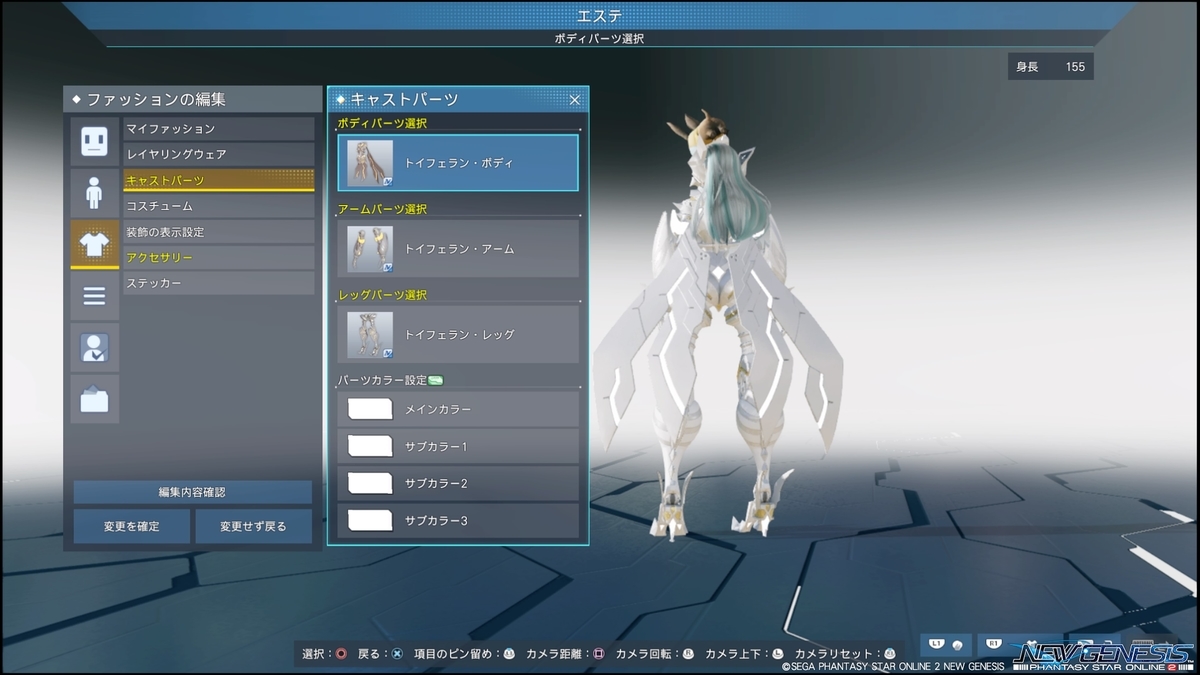Viewport: 1200px width, 675px height.
Task: Select コスチューム menu entry
Action: pos(219,206)
